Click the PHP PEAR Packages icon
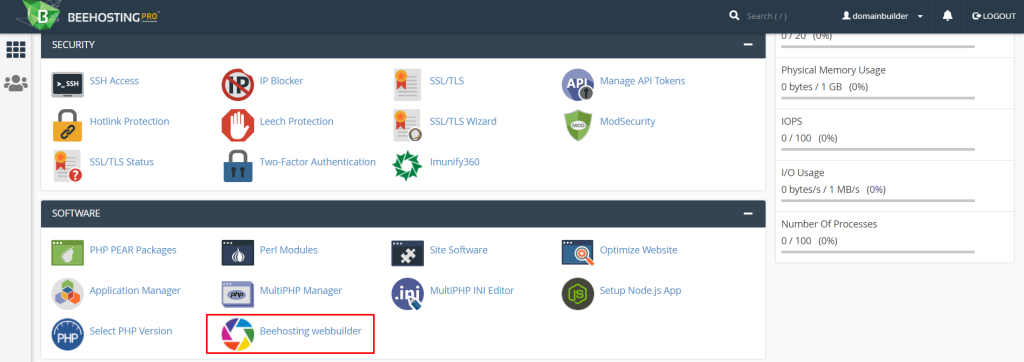The image size is (1024, 362). coord(67,253)
